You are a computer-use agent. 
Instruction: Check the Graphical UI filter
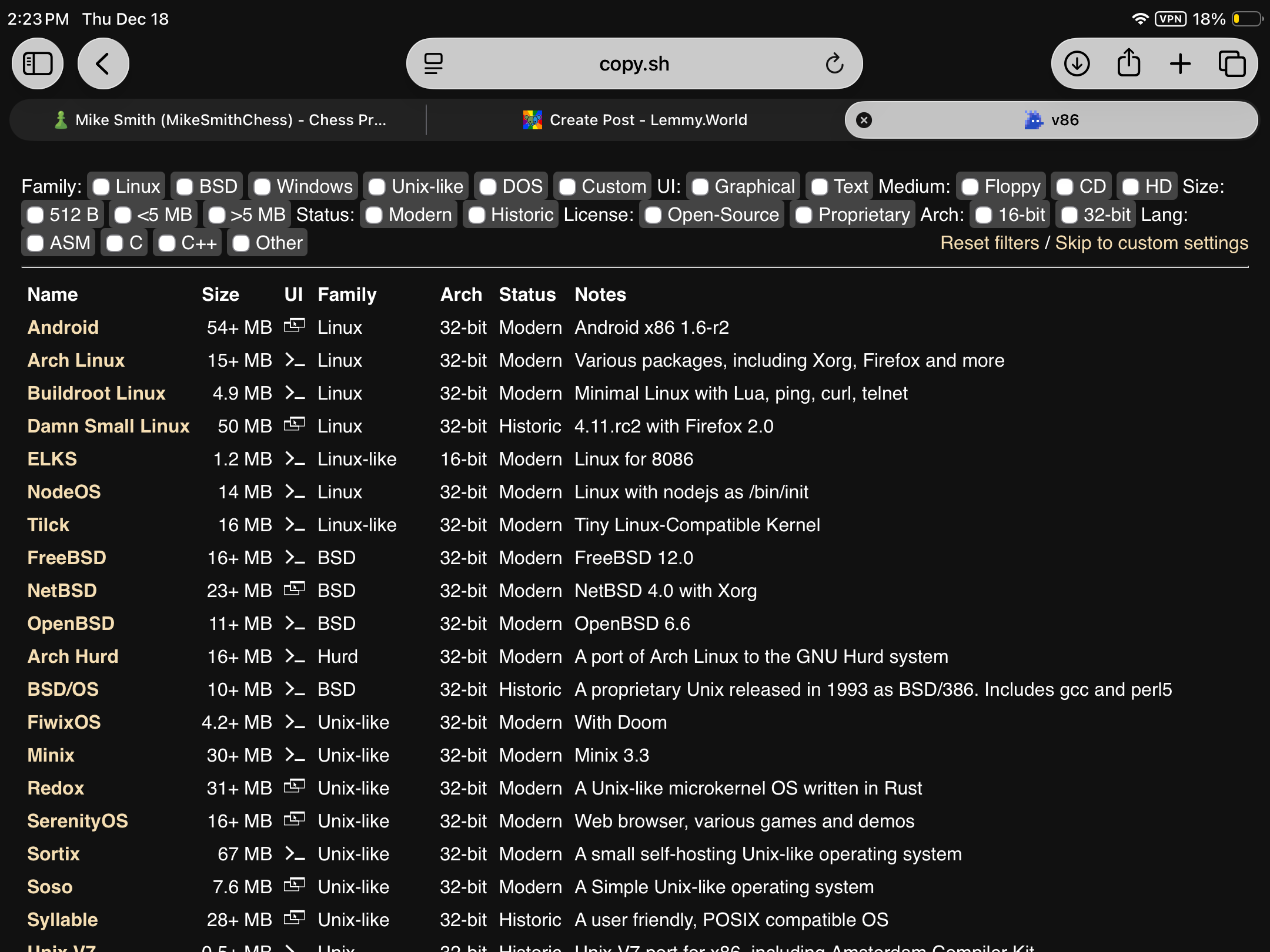[x=700, y=187]
